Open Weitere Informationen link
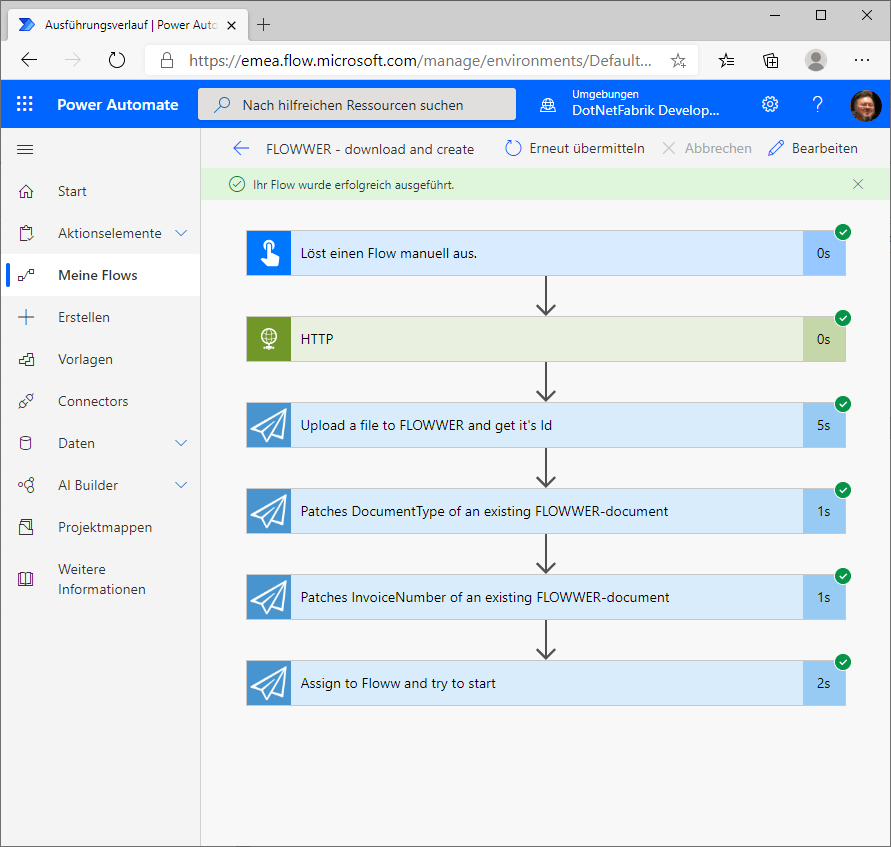The image size is (891, 847). tap(102, 579)
